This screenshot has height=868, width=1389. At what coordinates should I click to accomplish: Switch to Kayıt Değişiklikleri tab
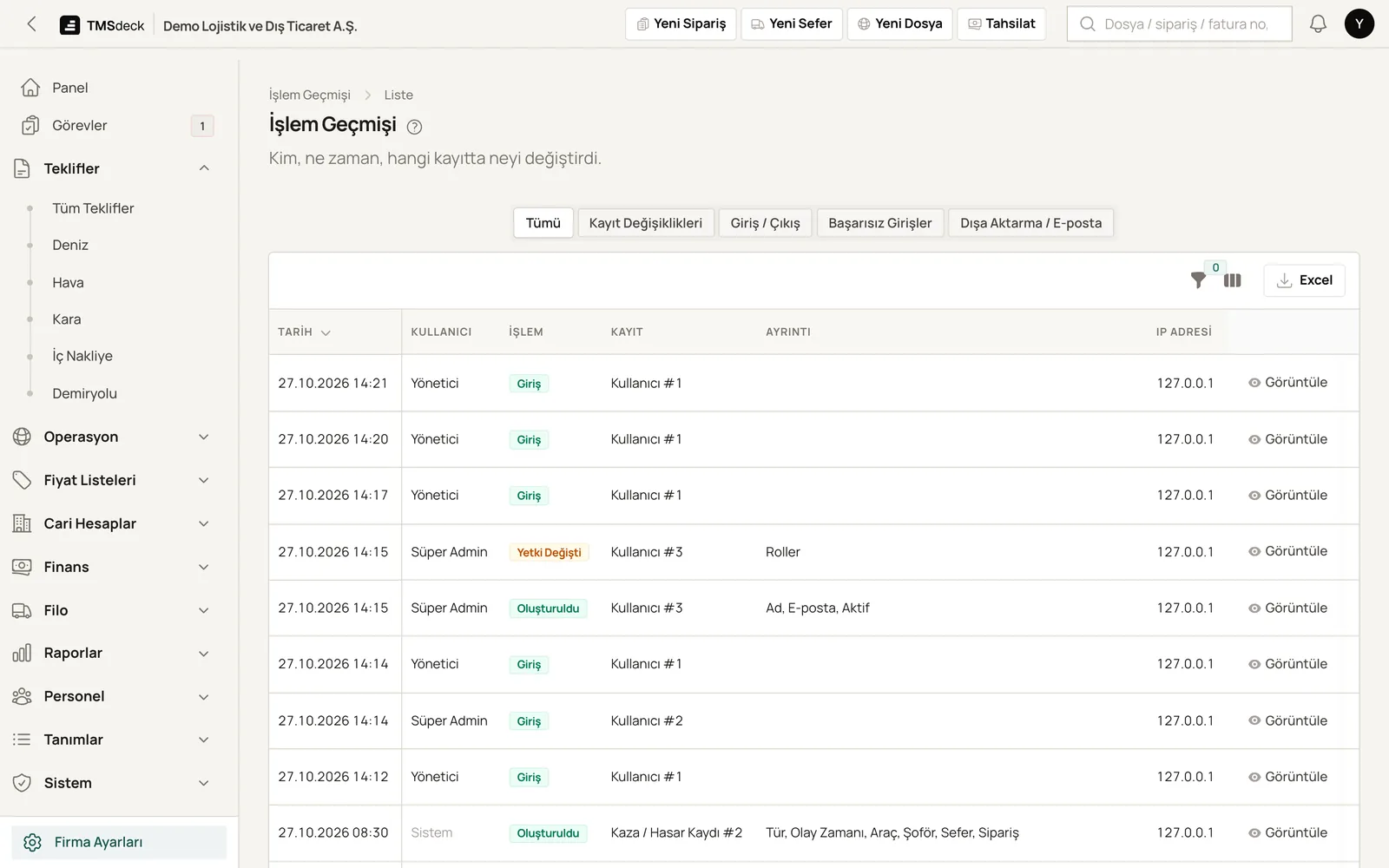pyautogui.click(x=646, y=223)
